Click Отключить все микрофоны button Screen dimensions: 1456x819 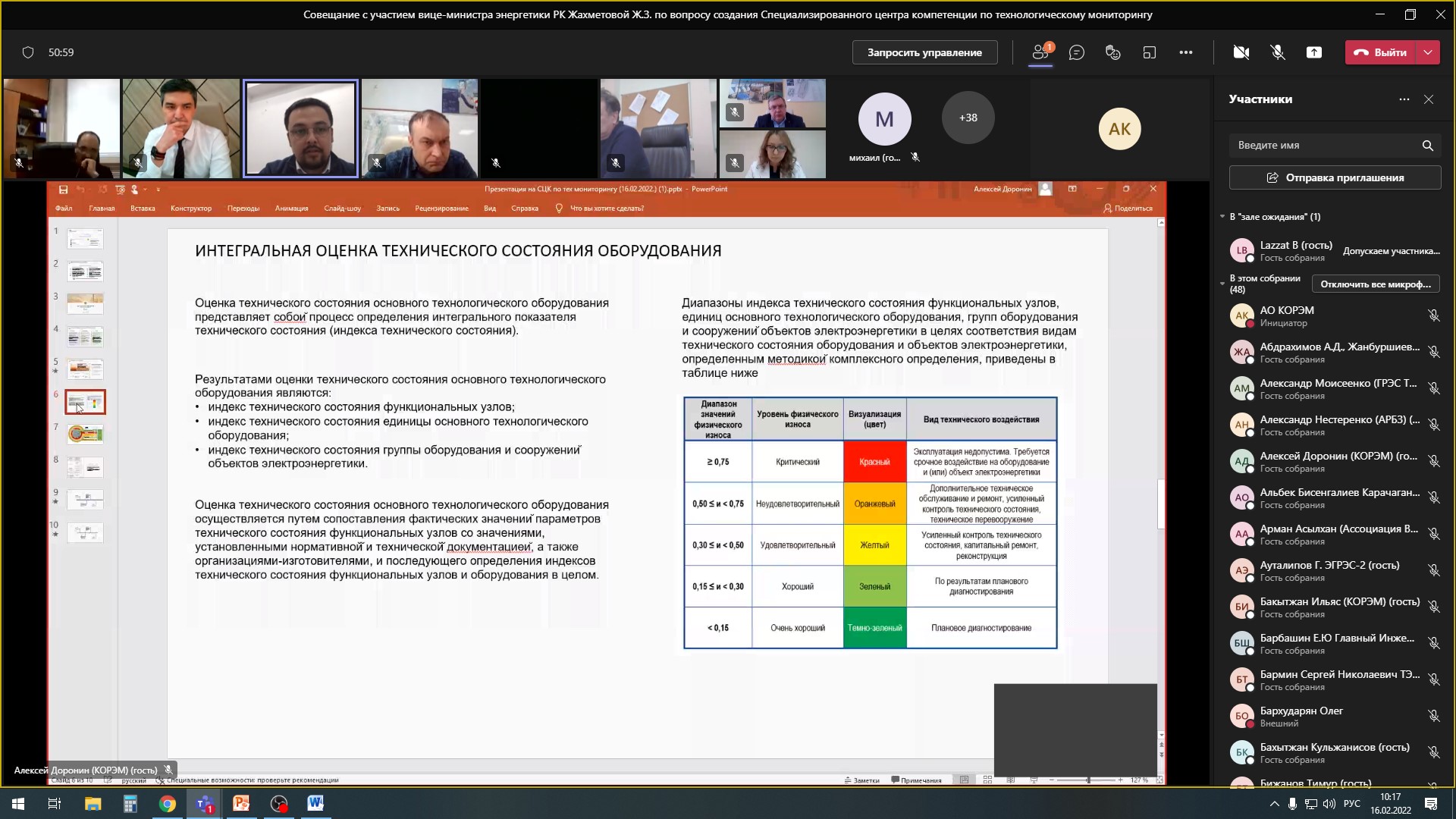pos(1376,284)
